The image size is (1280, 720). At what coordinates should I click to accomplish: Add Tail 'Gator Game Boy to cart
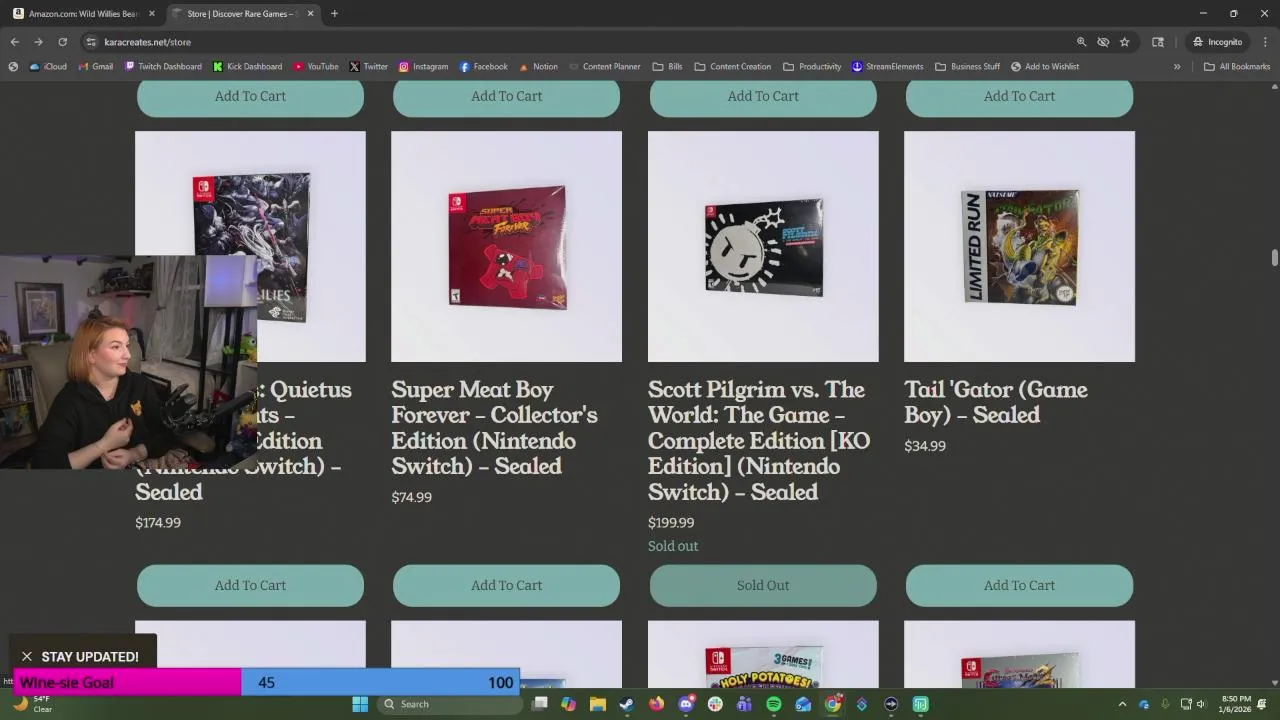(1019, 586)
